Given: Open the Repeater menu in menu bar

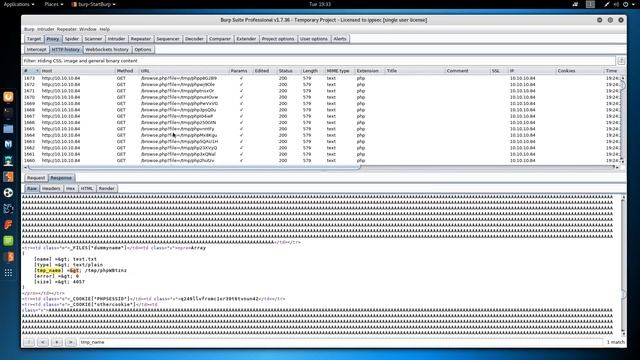Looking at the screenshot, I should [67, 29].
